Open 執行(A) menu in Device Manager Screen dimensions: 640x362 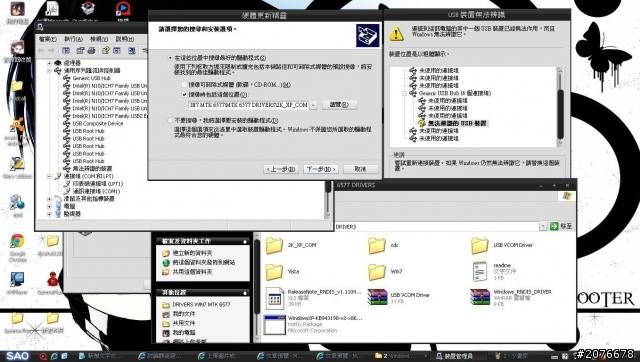[x=73, y=39]
